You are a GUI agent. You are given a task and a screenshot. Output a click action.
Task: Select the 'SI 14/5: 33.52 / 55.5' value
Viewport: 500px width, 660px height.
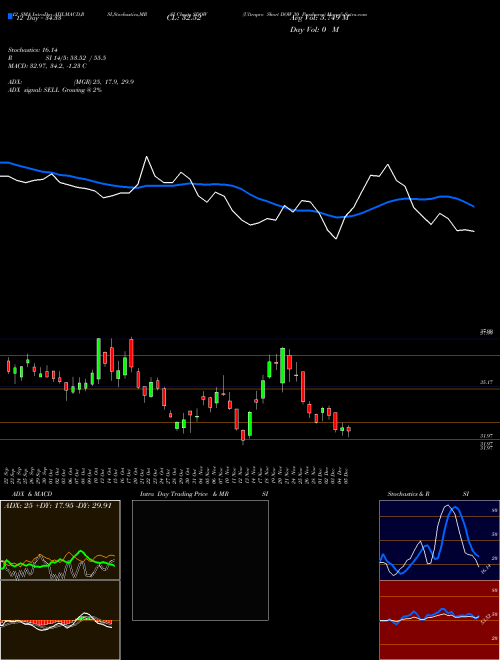point(76,58)
